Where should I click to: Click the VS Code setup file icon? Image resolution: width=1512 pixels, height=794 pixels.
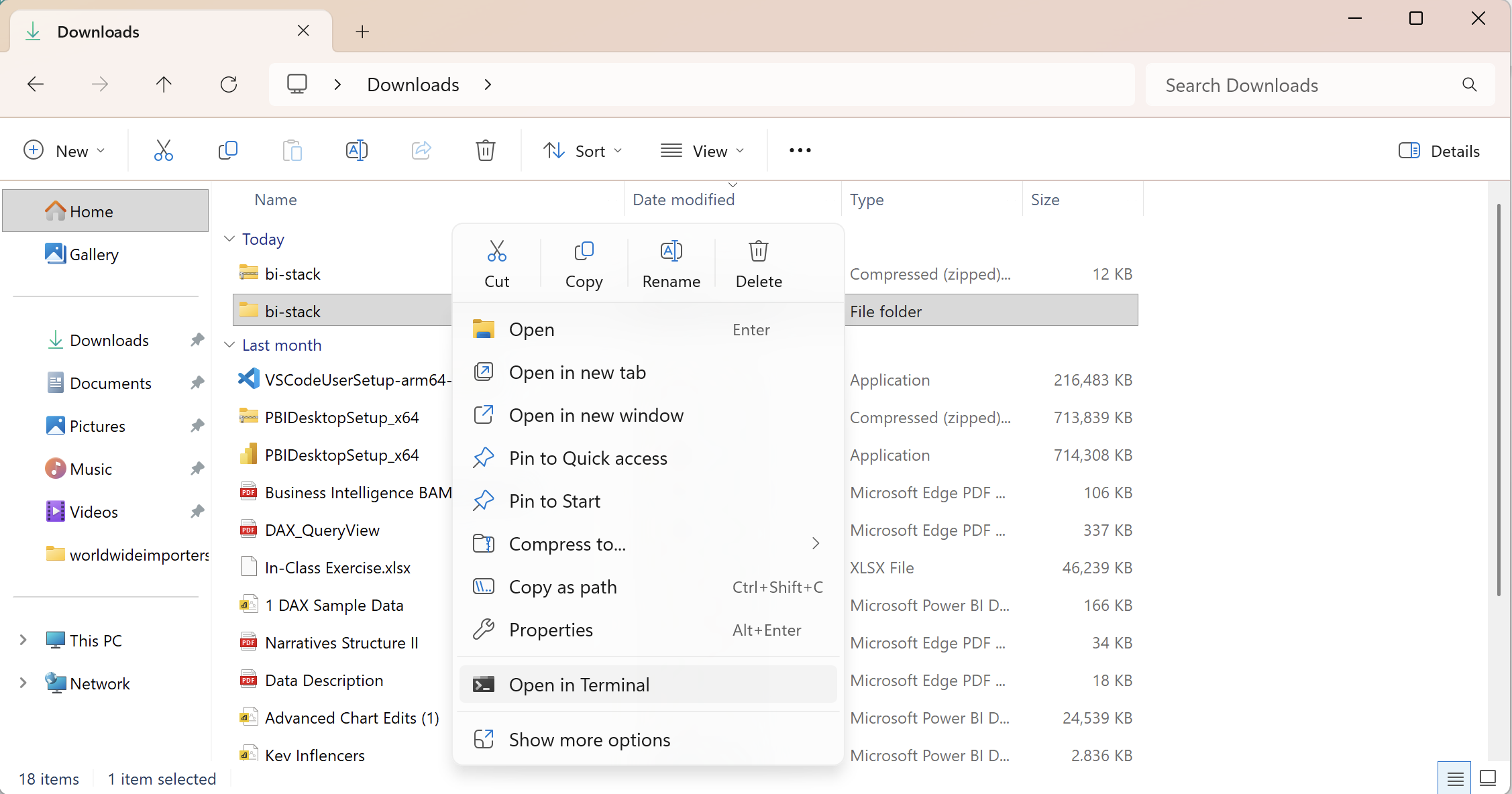click(x=248, y=379)
